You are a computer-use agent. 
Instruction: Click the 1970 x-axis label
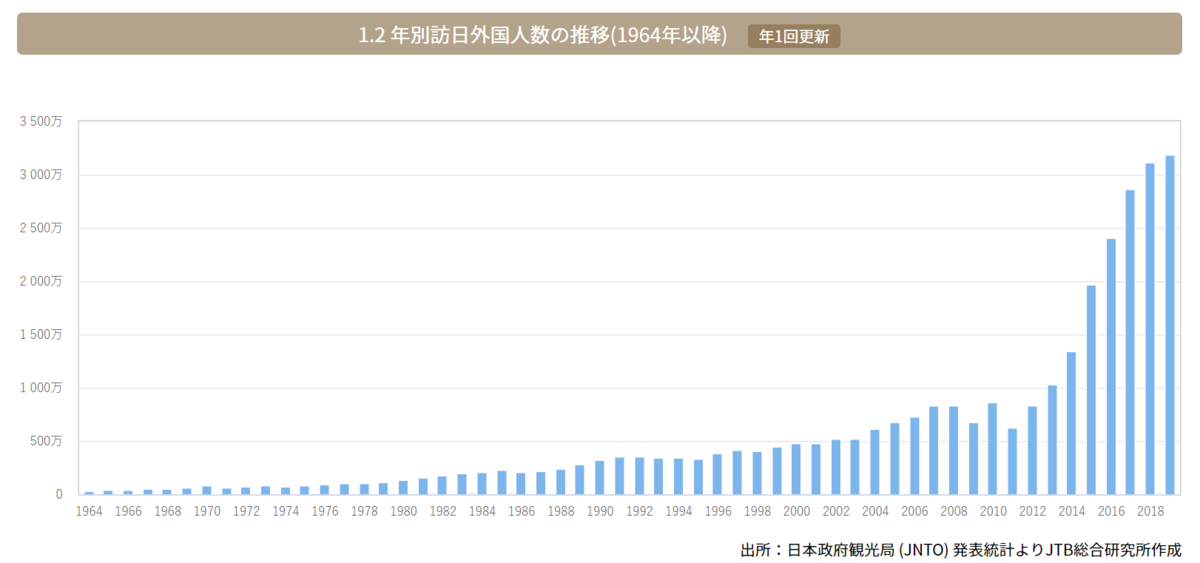pyautogui.click(x=207, y=511)
